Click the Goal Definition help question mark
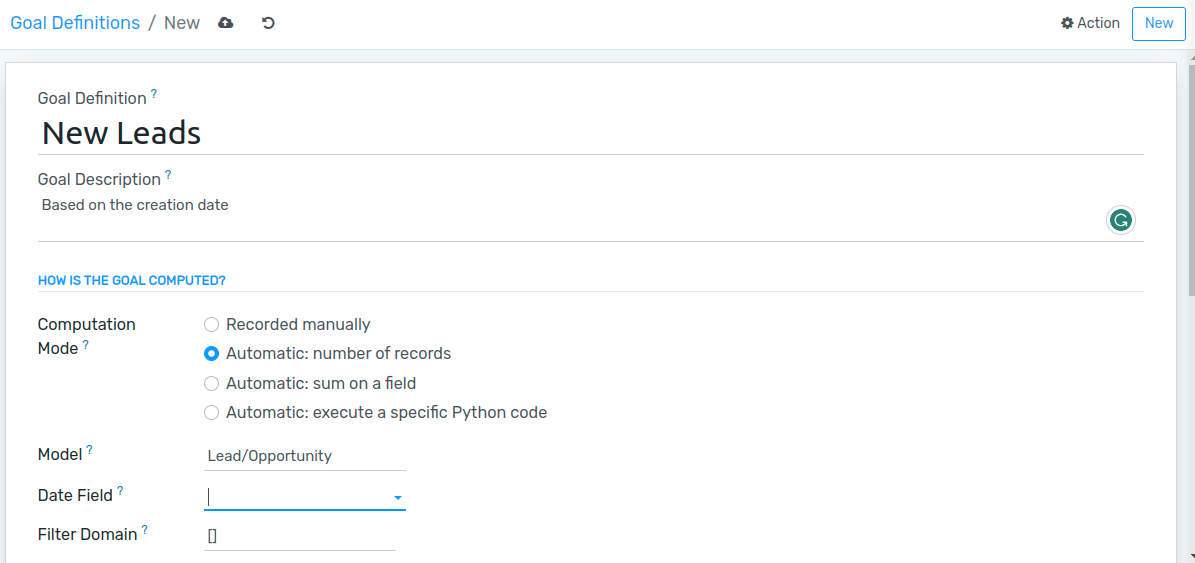1195x563 pixels. pos(154,94)
